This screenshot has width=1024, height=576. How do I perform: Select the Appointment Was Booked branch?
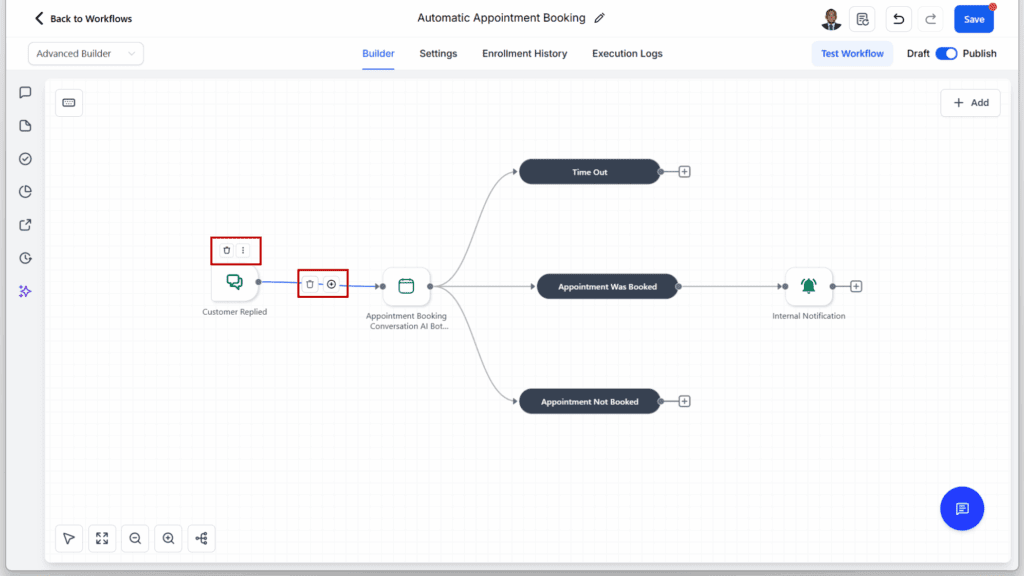point(607,286)
